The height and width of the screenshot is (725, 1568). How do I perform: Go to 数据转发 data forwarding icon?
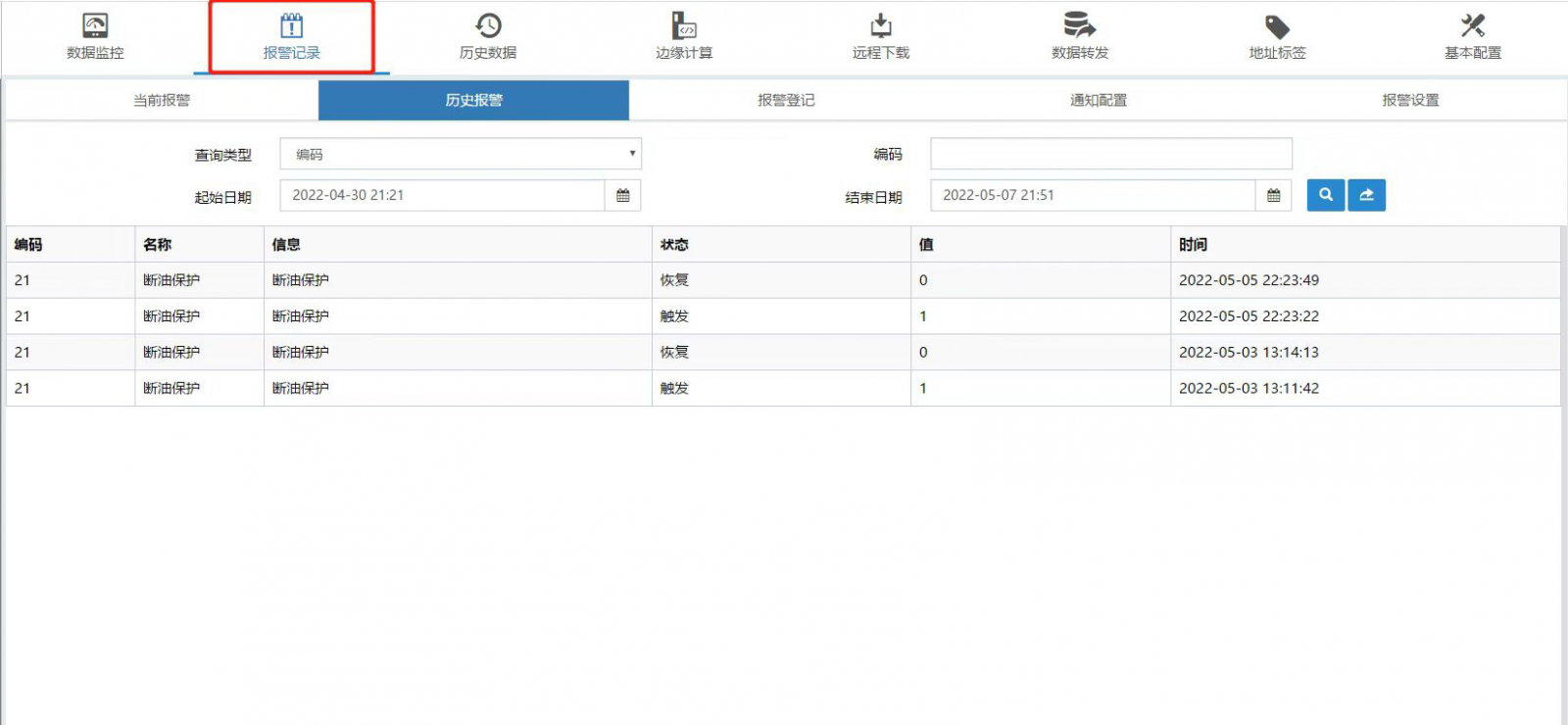[x=1080, y=26]
